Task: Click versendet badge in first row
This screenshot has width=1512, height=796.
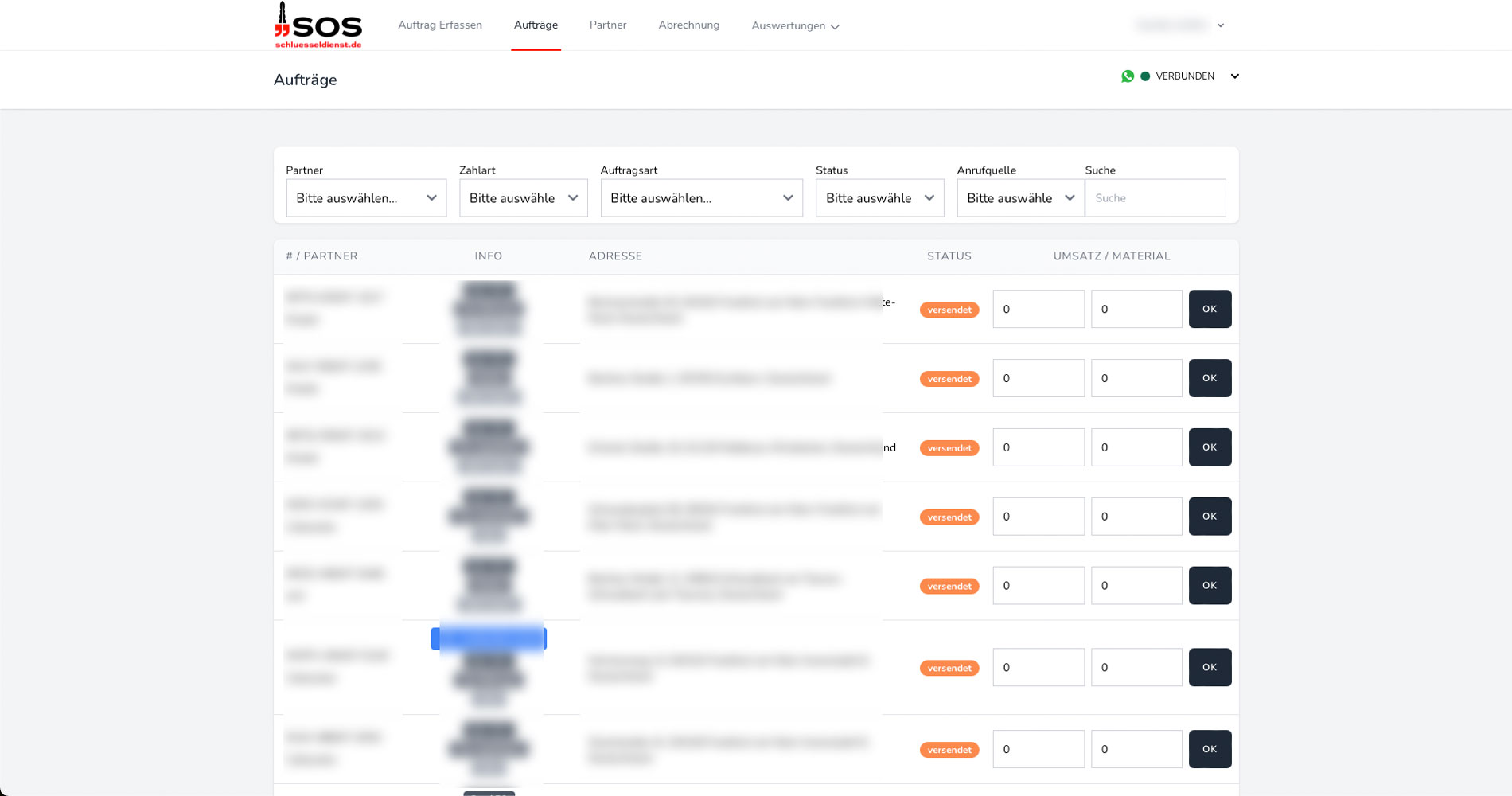Action: point(949,310)
